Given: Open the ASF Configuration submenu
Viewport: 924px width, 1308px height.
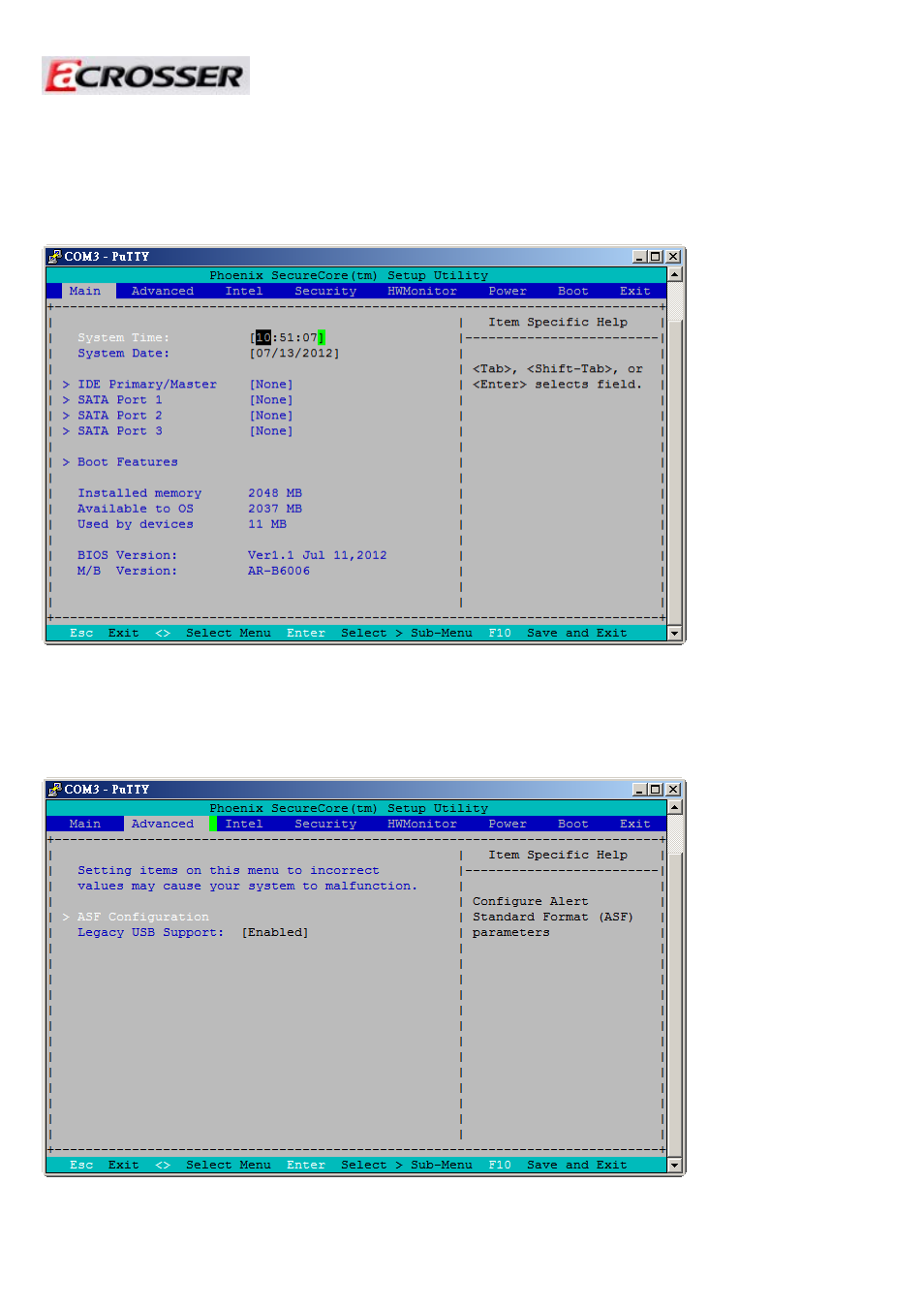Looking at the screenshot, I should pyautogui.click(x=136, y=917).
